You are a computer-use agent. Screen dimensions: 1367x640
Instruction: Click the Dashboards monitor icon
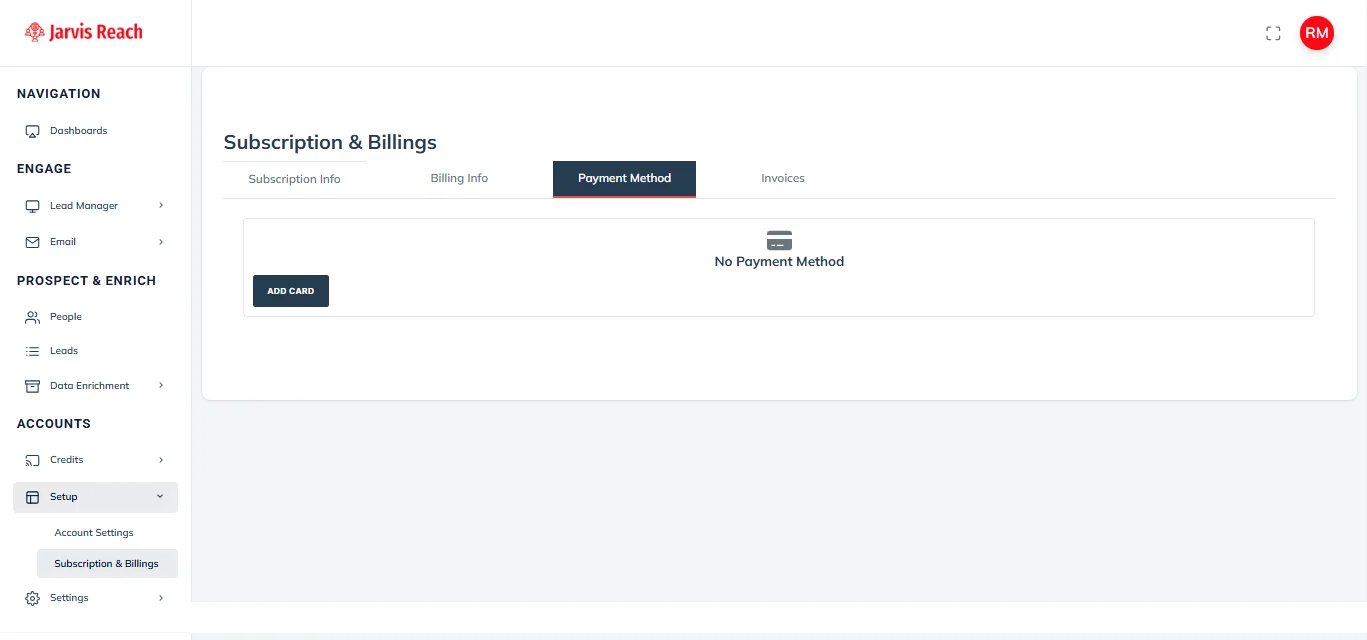pyautogui.click(x=32, y=131)
